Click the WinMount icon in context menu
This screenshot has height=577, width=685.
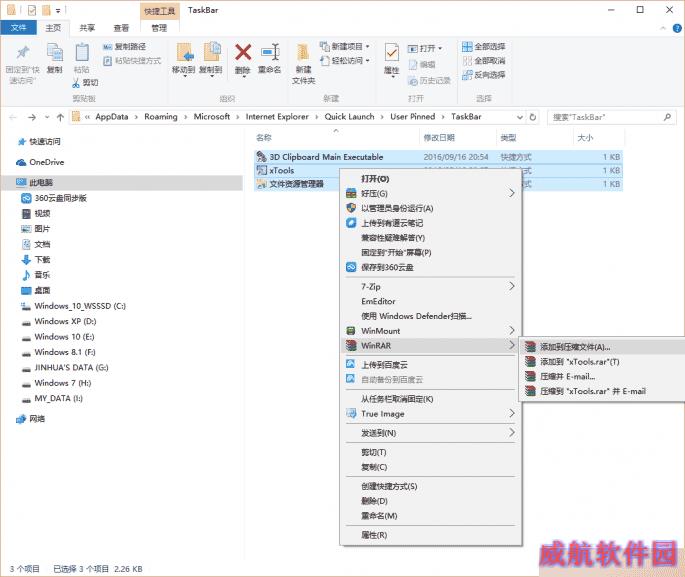(x=350, y=331)
